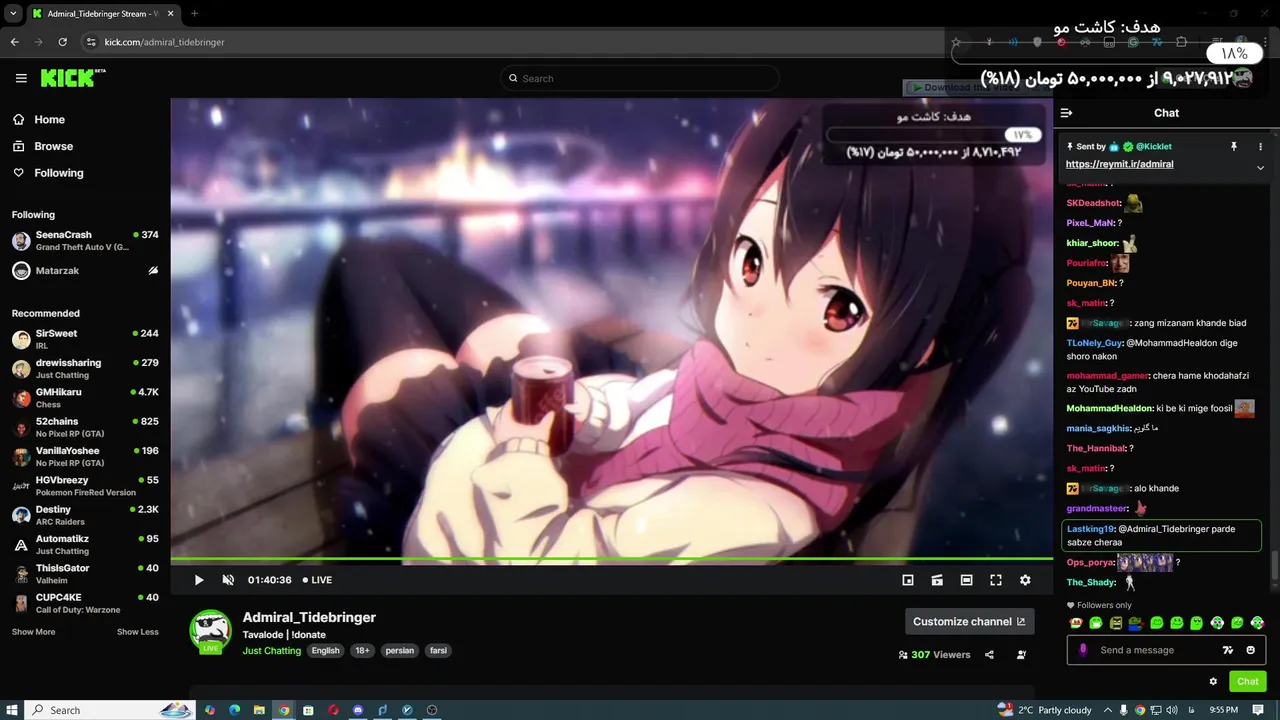The width and height of the screenshot is (1280, 720).
Task: Click the persian tag
Action: 399,650
